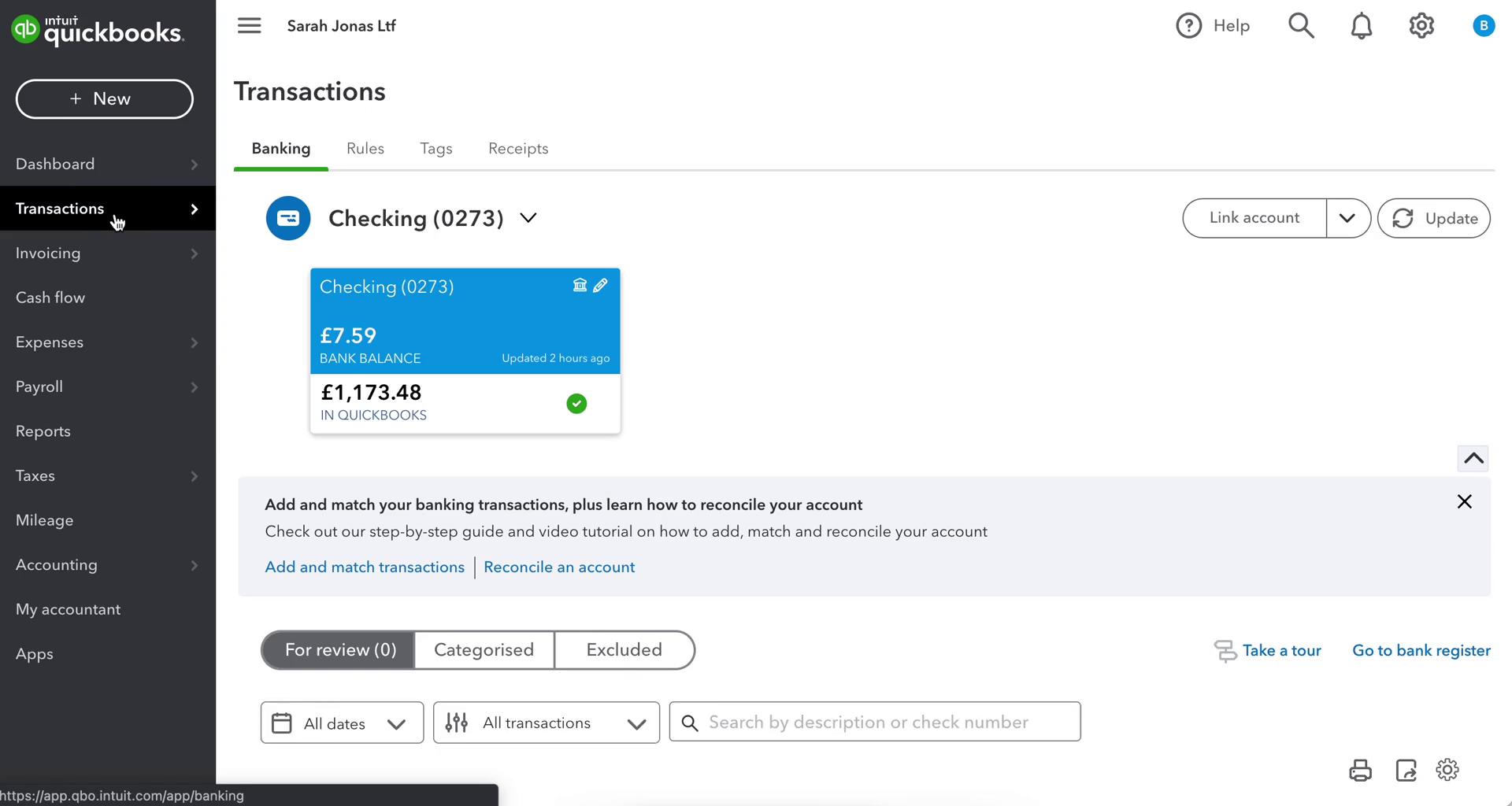The width and height of the screenshot is (1512, 806).
Task: Click the QuickBooks logo
Action: [98, 30]
